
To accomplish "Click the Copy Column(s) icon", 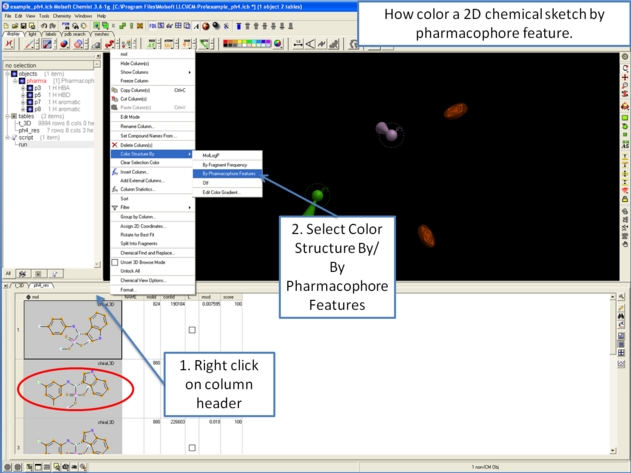I will click(x=114, y=90).
